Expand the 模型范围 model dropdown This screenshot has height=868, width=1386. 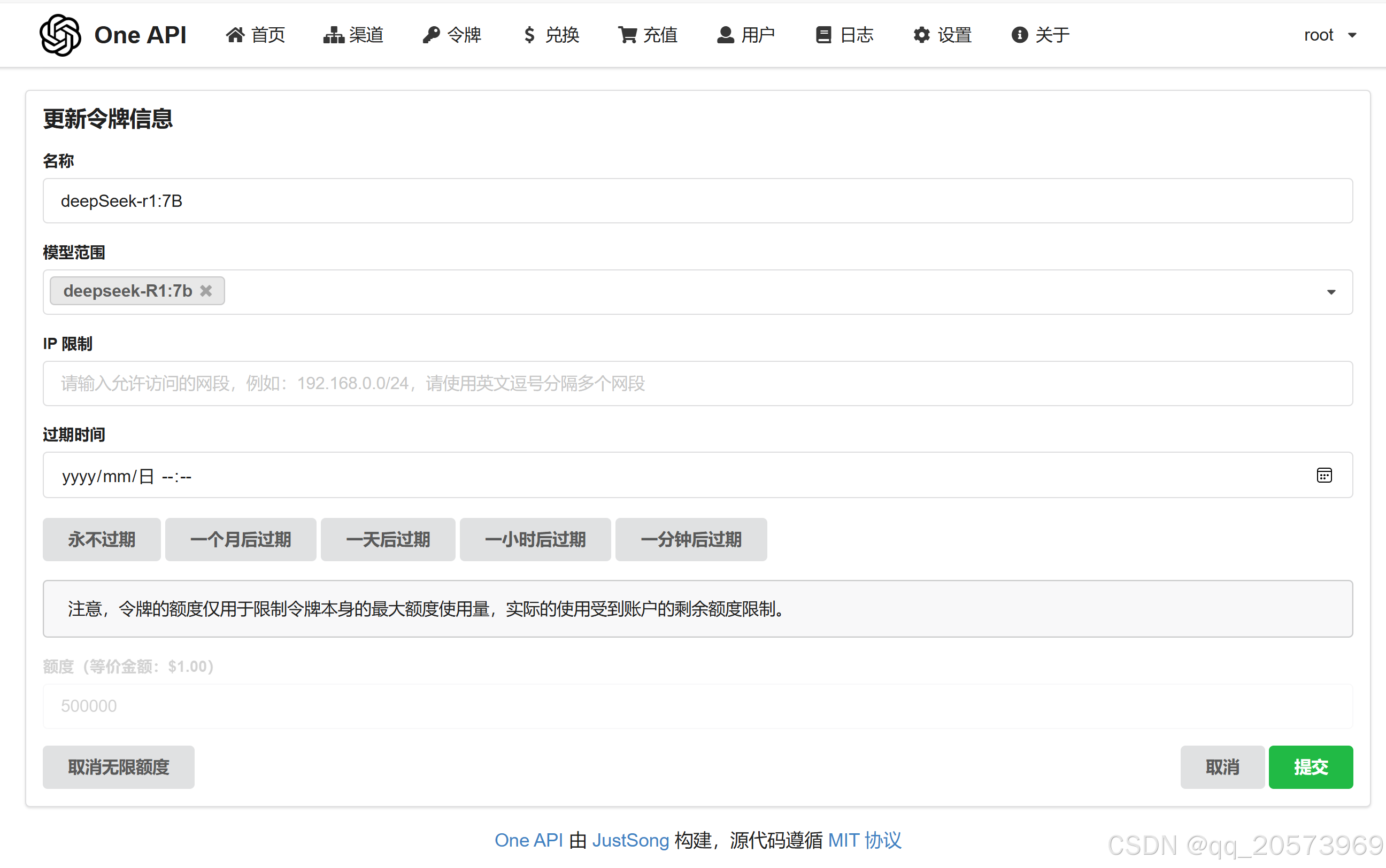point(1331,292)
